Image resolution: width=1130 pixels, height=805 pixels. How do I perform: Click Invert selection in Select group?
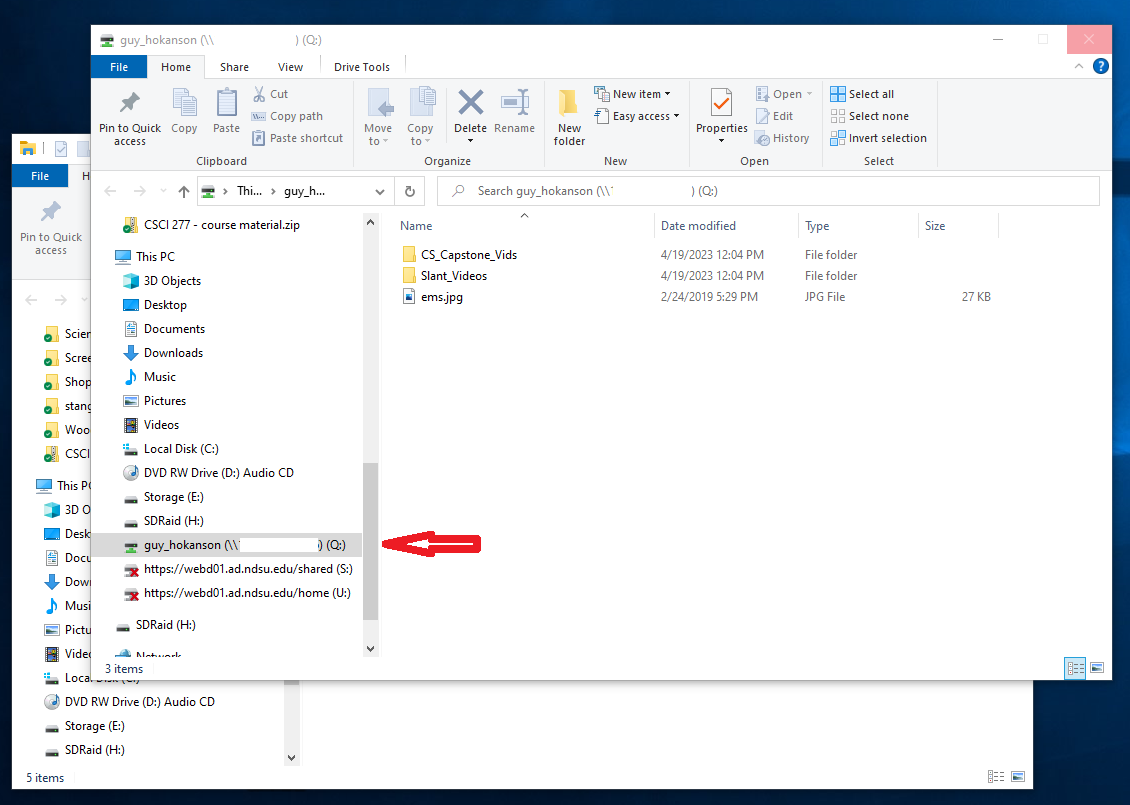pos(878,138)
